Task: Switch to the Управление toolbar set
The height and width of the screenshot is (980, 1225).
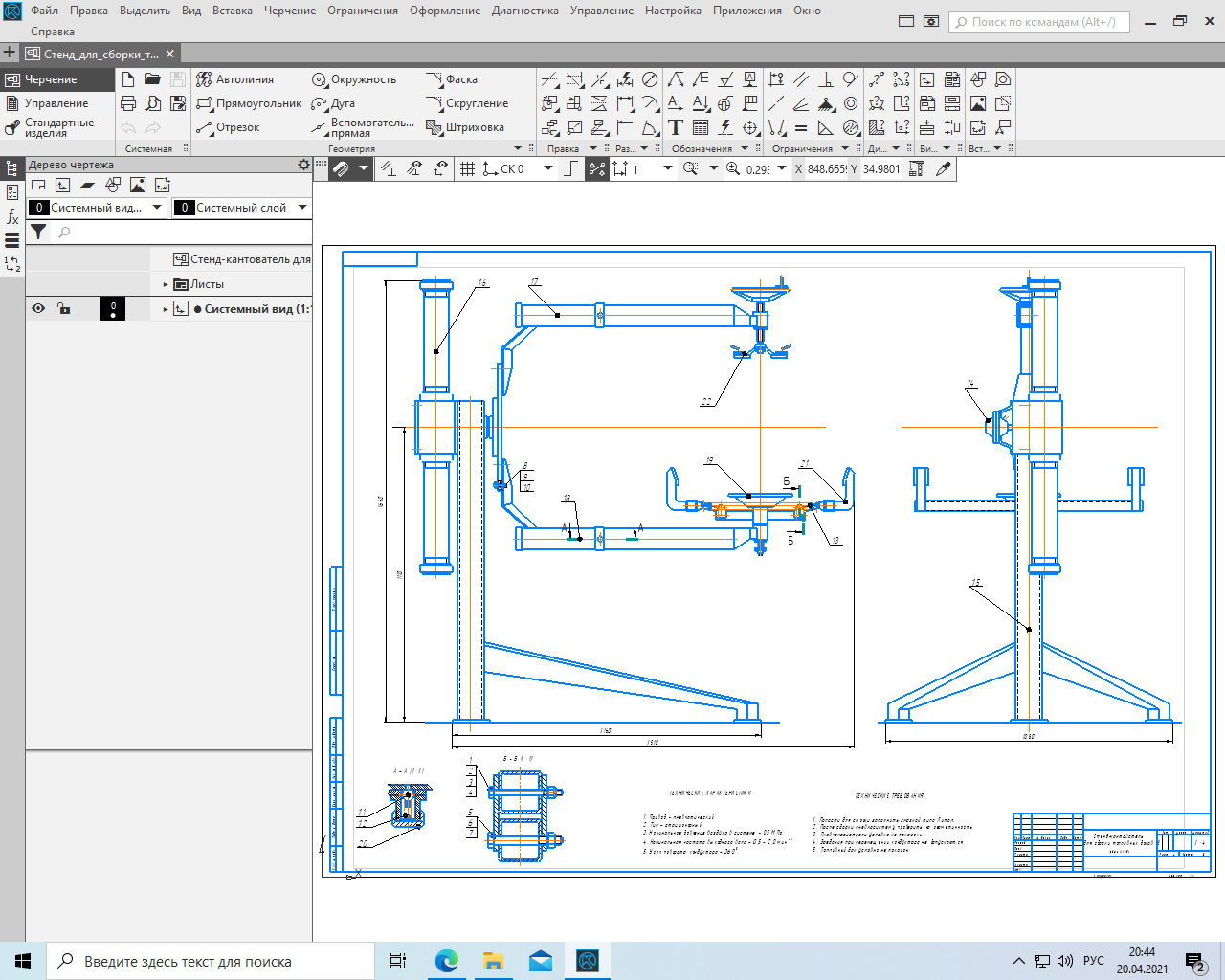Action: (x=56, y=103)
